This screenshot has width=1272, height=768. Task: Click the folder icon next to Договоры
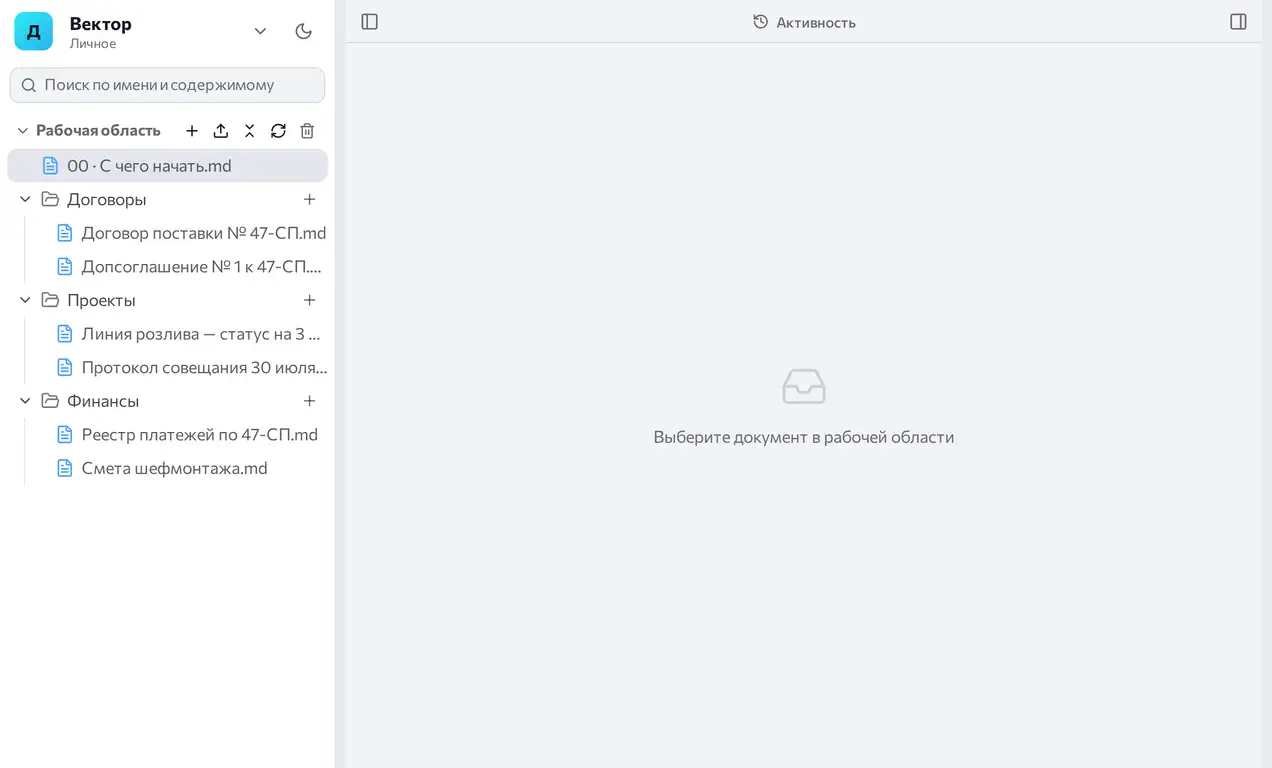coord(50,200)
